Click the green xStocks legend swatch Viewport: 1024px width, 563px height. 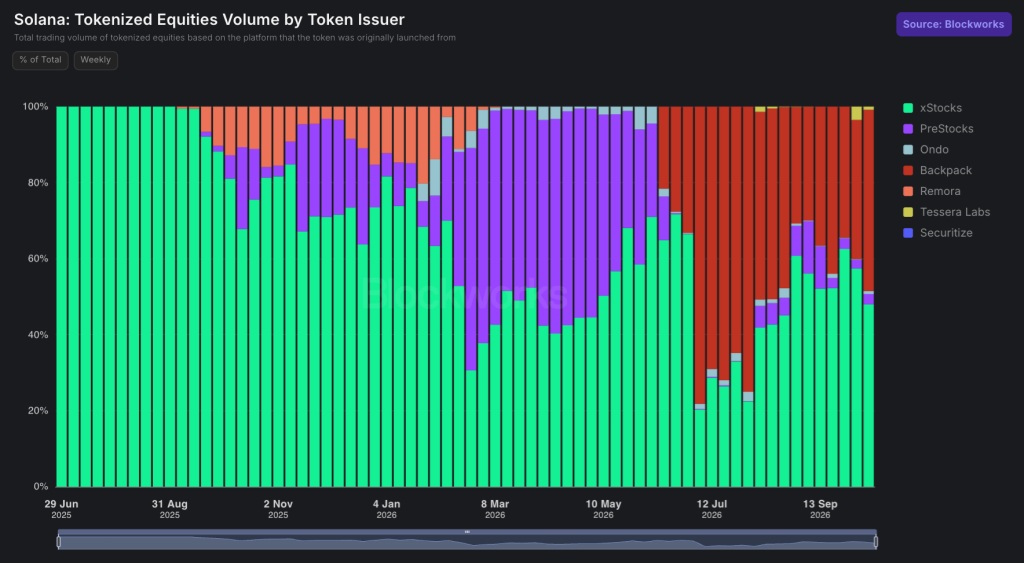(908, 108)
